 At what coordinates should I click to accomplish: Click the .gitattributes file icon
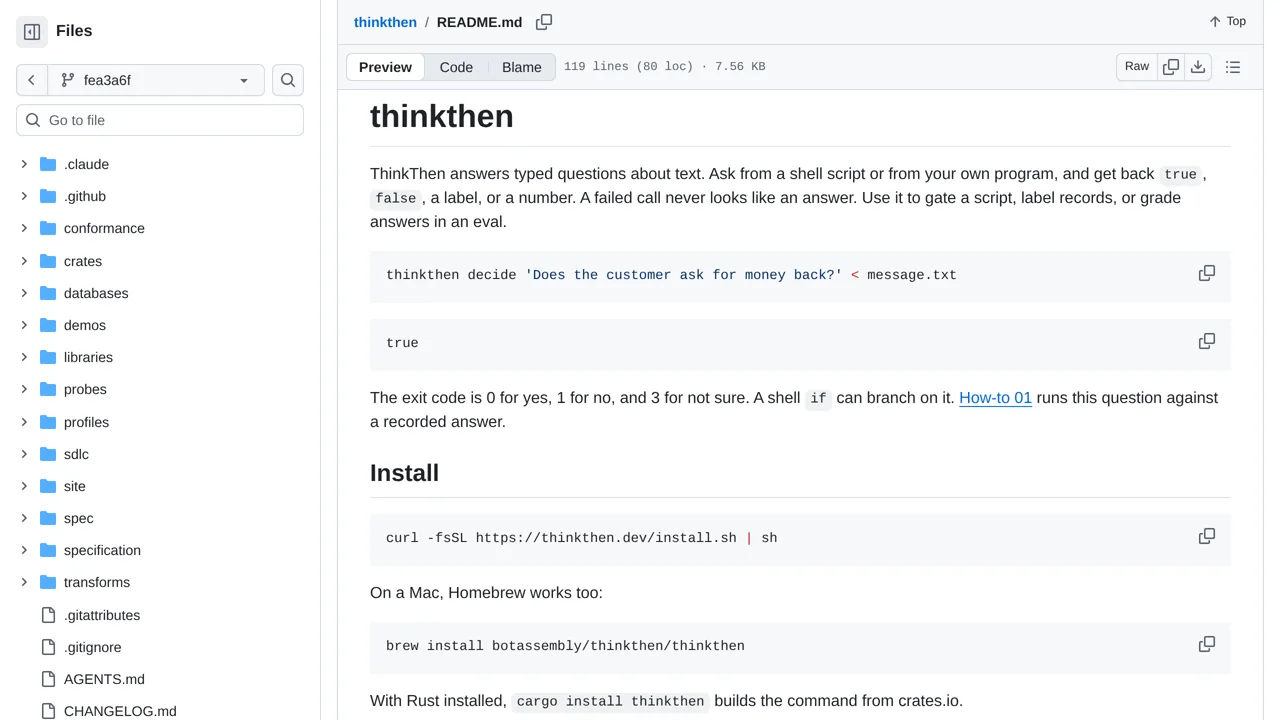click(48, 615)
